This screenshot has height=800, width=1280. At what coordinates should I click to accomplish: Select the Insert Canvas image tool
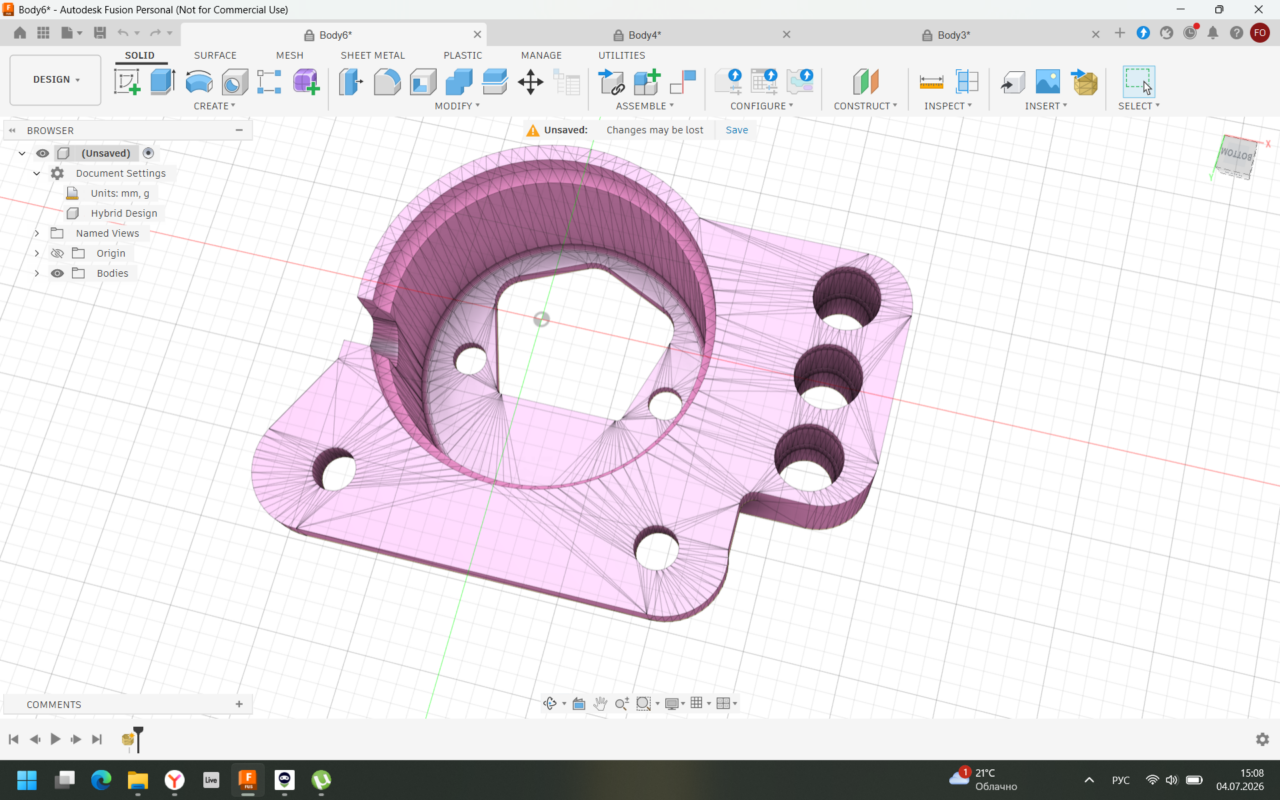(1047, 82)
